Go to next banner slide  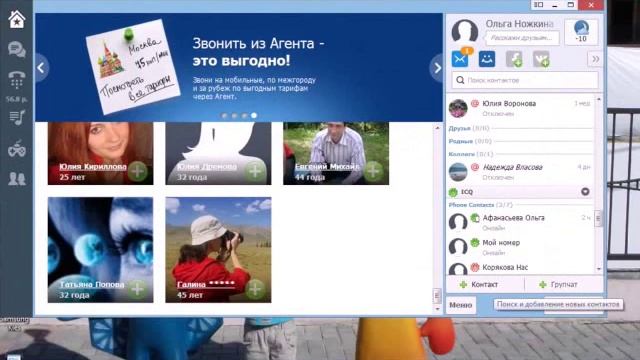click(437, 68)
